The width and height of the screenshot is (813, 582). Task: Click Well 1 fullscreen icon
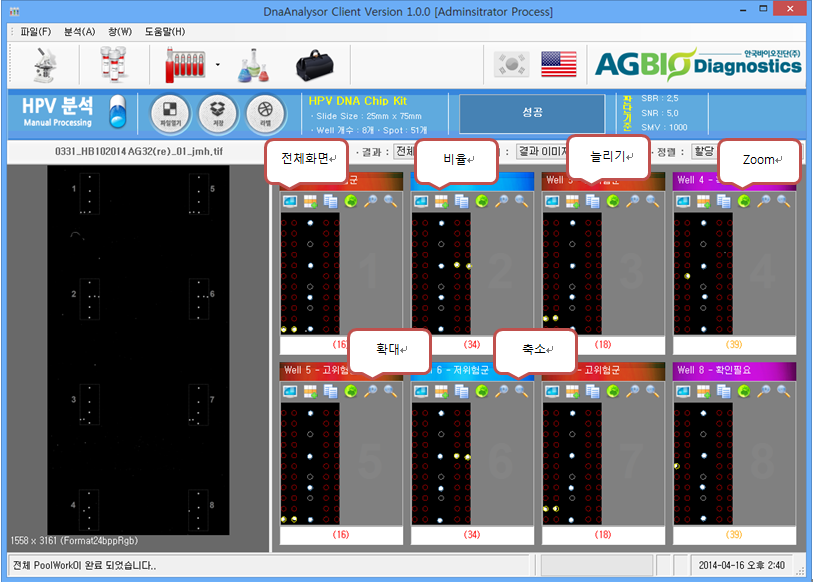pos(290,201)
